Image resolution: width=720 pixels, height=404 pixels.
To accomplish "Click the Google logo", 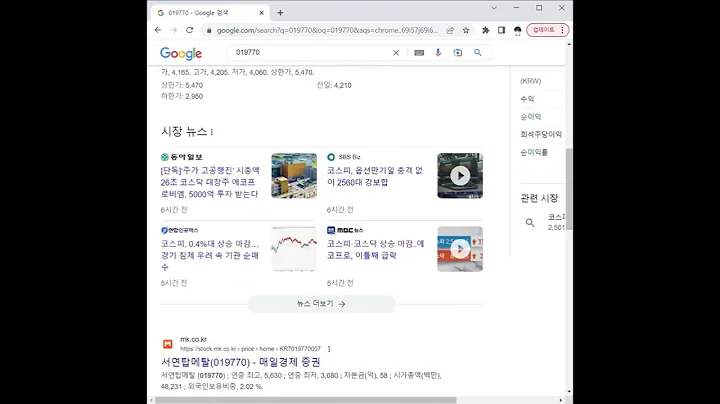I will (181, 53).
